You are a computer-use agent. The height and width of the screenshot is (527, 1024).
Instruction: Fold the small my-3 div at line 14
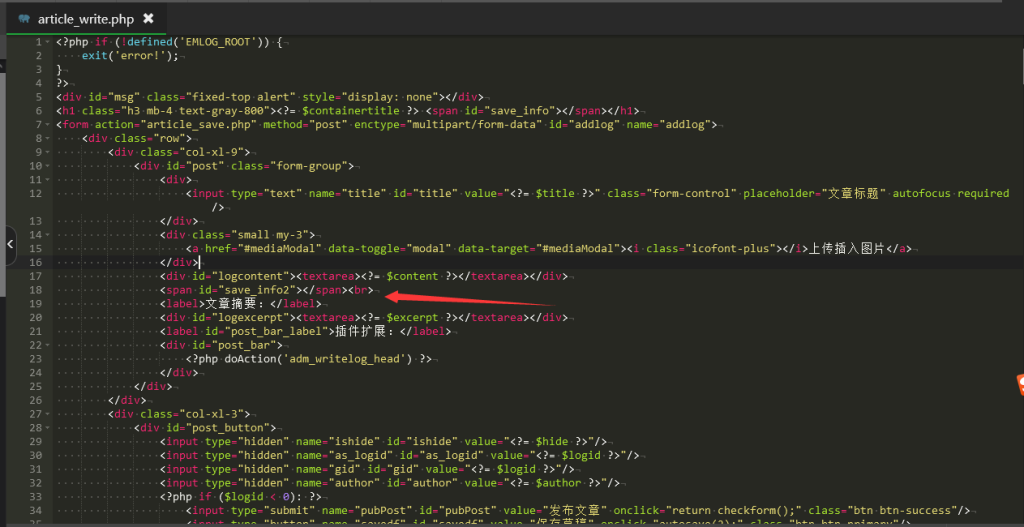[x=49, y=234]
